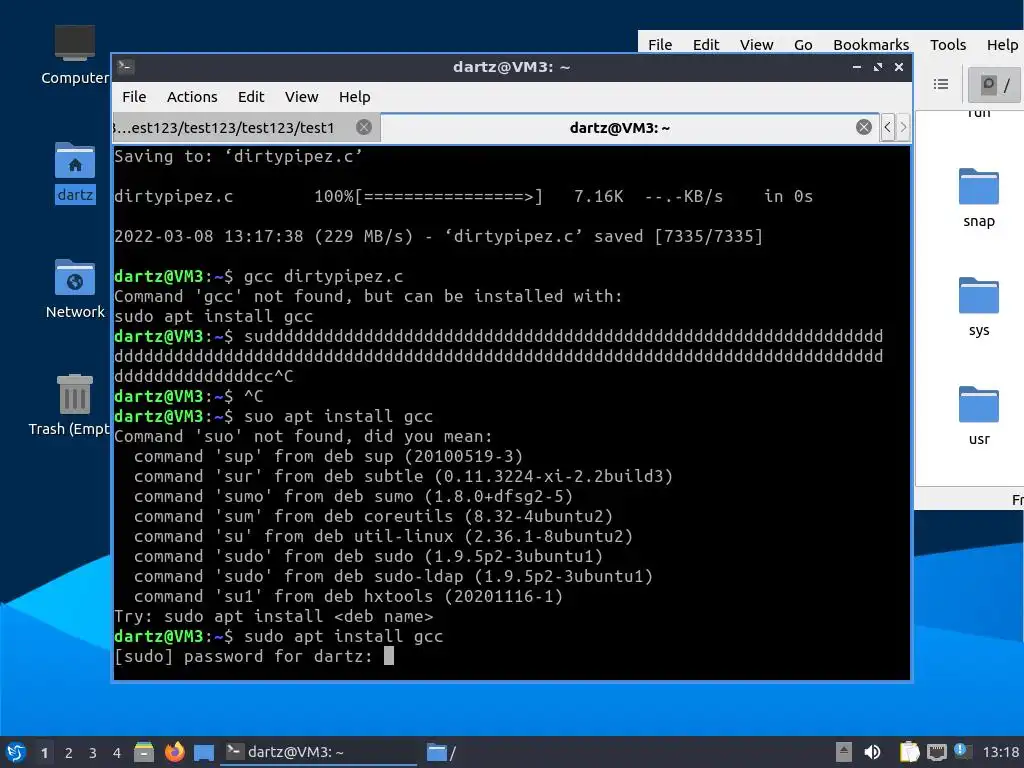1024x768 pixels.
Task: Close the test123 terminal tab
Action: [364, 127]
